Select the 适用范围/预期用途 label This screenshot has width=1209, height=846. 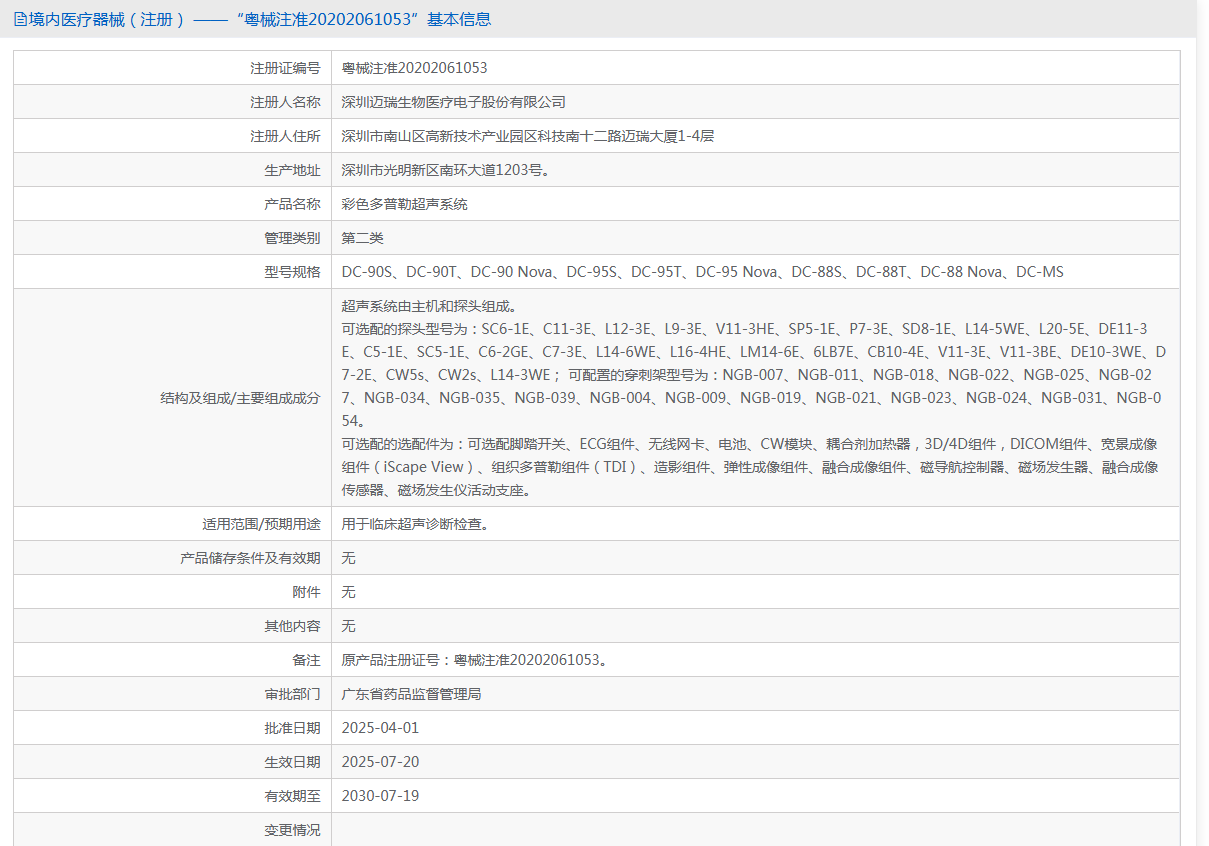(261, 524)
